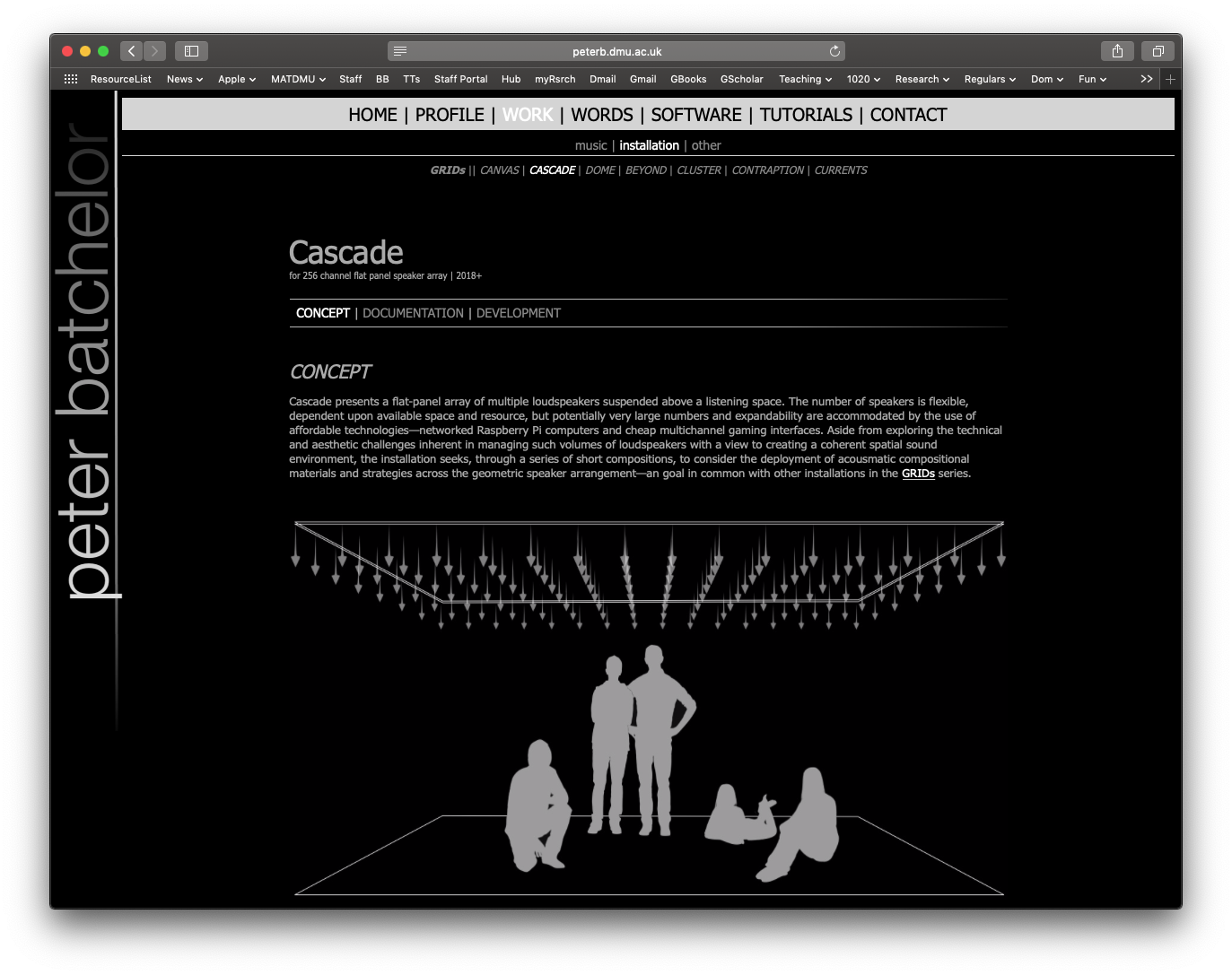
Task: Follow the GRIDs link in concept paragraph
Action: pos(918,474)
